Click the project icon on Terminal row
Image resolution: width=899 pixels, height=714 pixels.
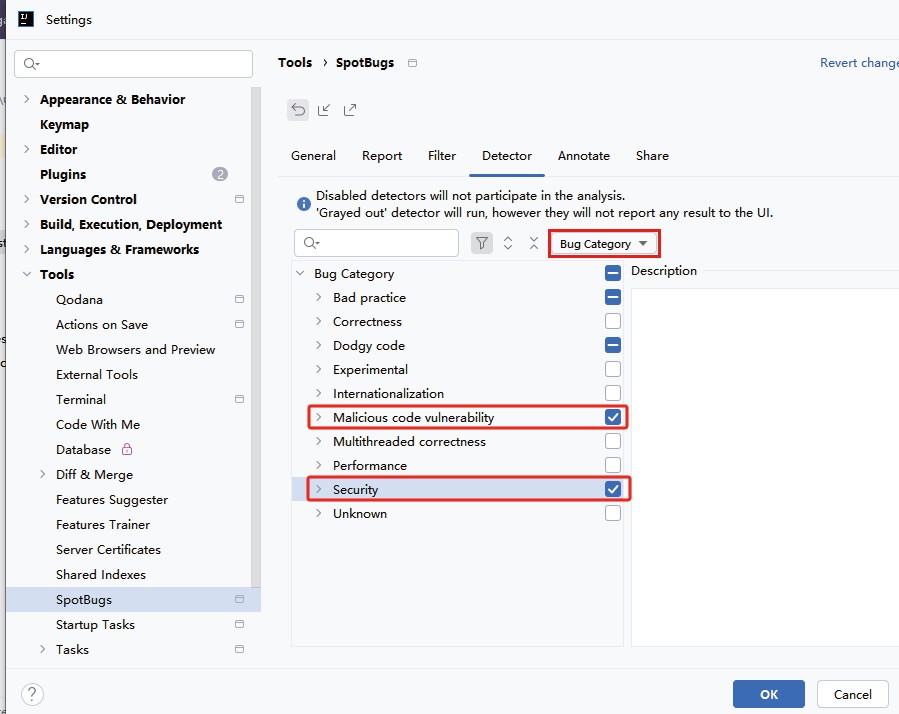[240, 399]
